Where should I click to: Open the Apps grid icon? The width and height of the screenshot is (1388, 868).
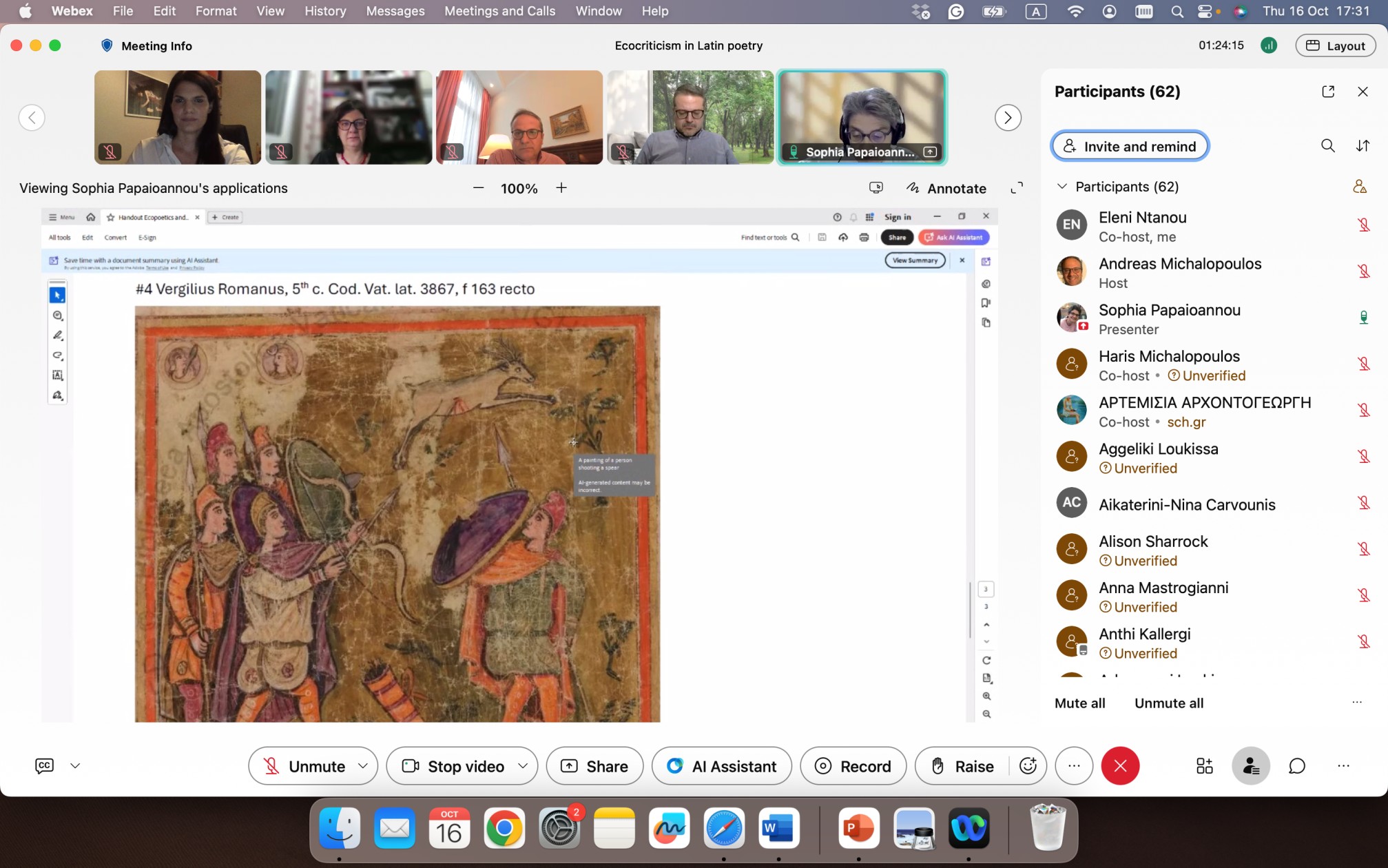click(x=1204, y=765)
